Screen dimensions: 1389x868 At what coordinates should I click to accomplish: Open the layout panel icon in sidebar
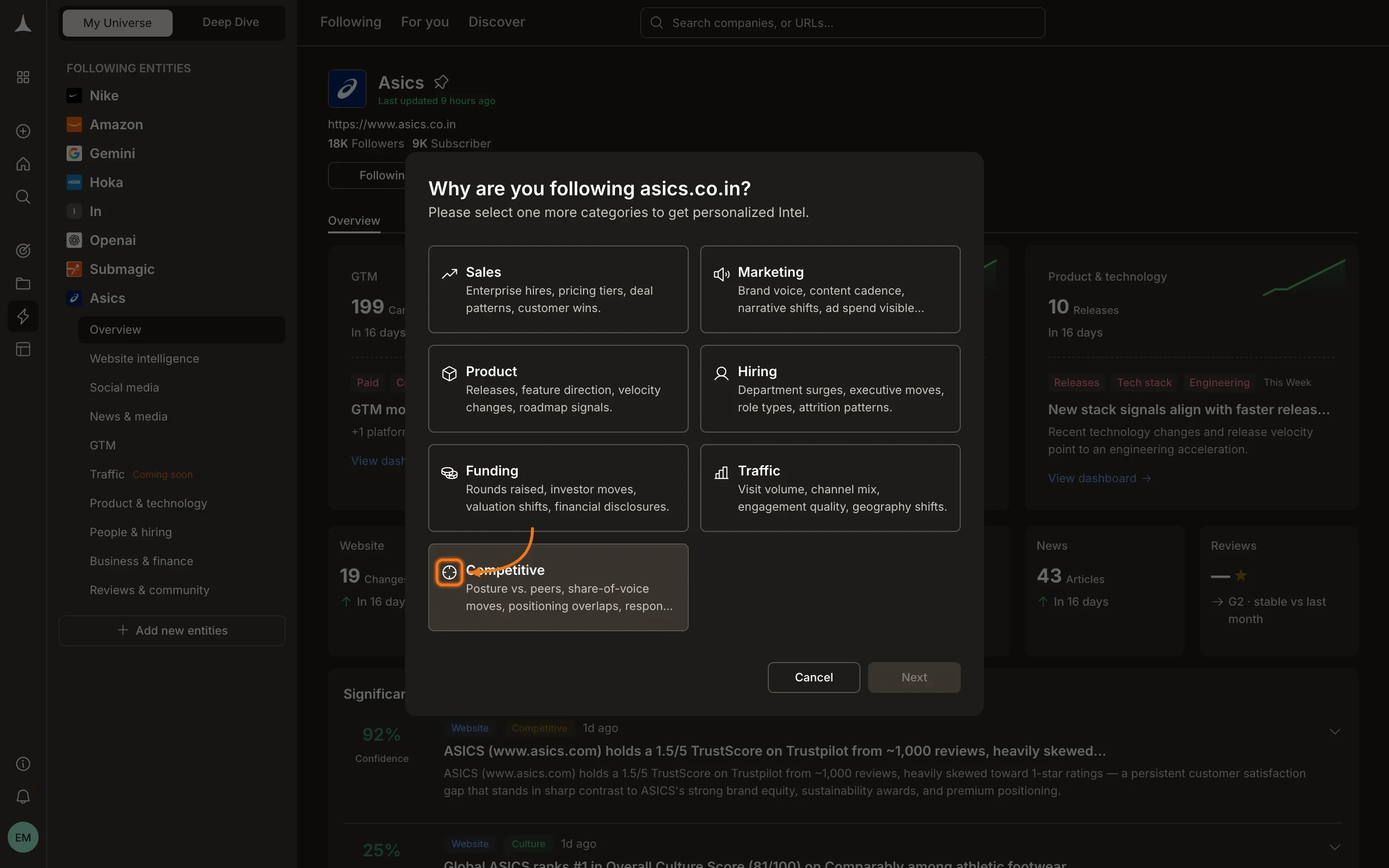[23, 349]
